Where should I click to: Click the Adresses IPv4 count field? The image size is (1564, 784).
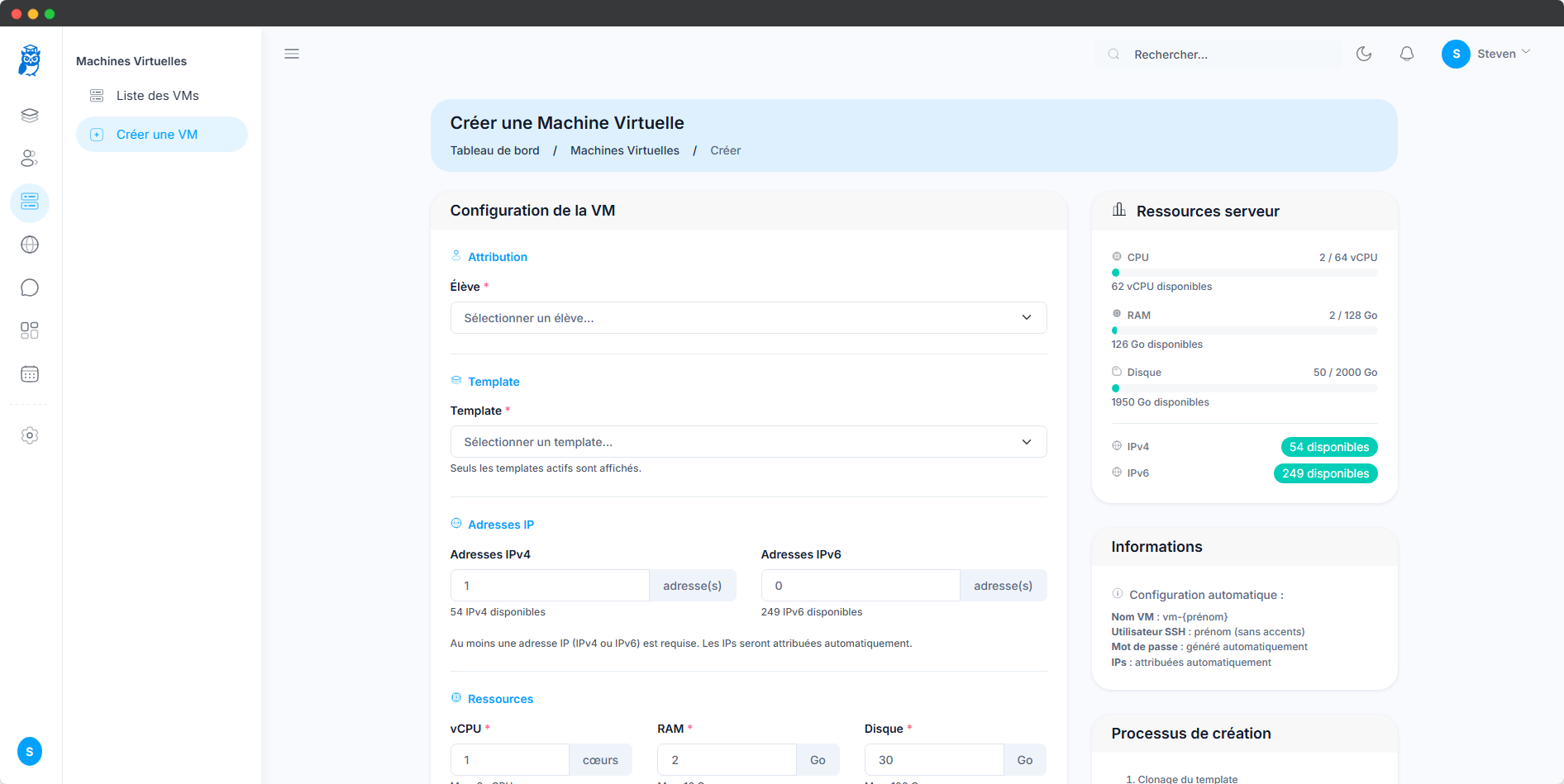tap(549, 585)
